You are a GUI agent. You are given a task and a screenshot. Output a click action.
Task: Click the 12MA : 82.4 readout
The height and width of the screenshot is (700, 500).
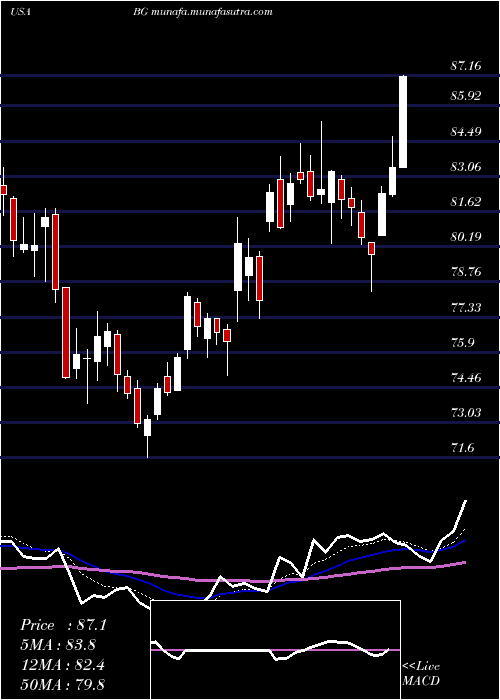coord(63,665)
